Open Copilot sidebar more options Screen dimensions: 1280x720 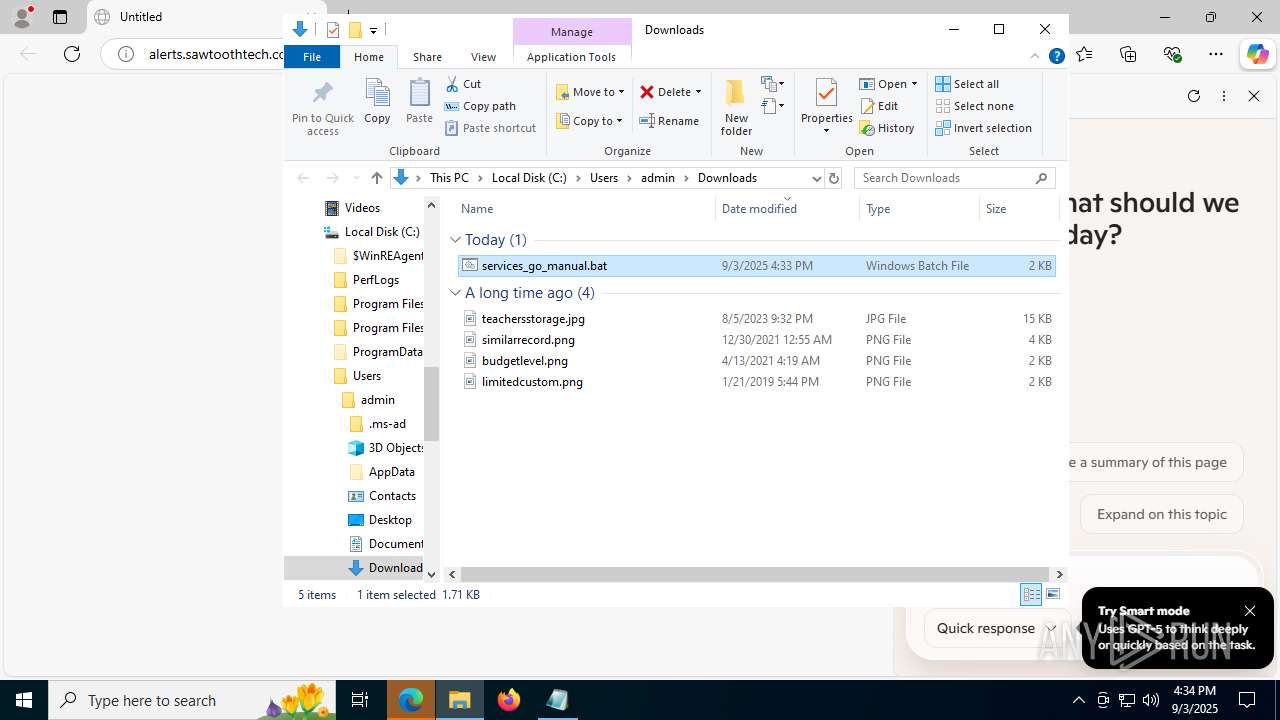(1224, 96)
